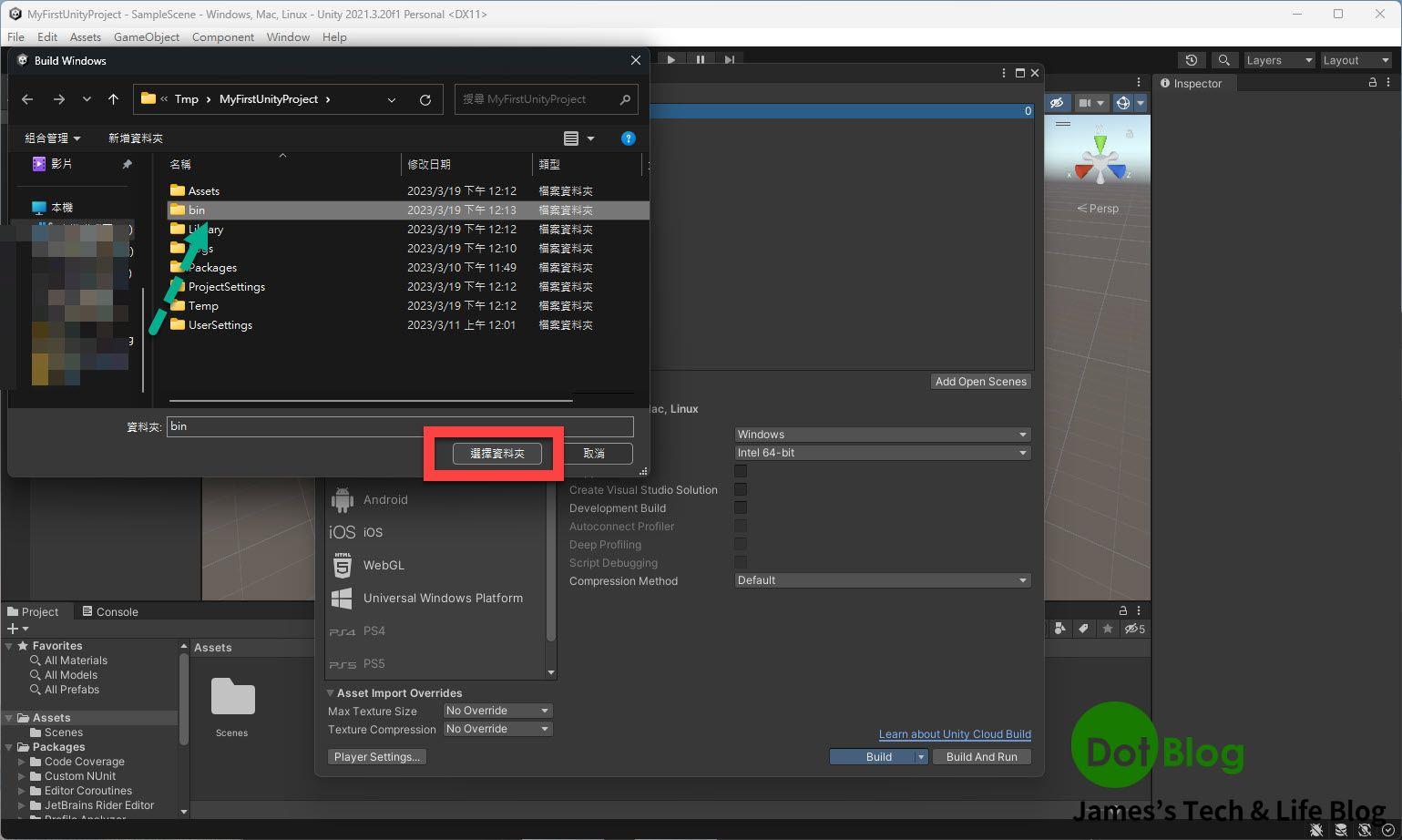Open the Architecture Intel 64-bit dropdown
The height and width of the screenshot is (840, 1402).
[881, 452]
